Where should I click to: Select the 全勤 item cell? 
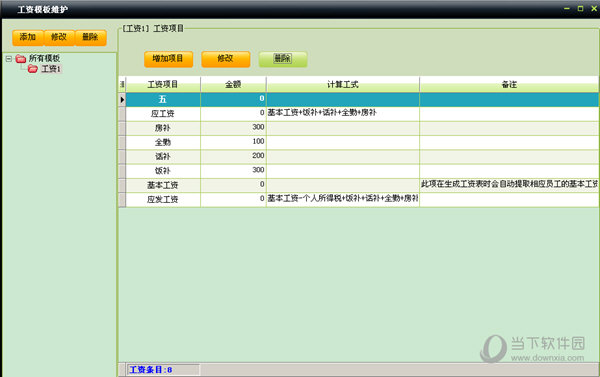[x=163, y=142]
